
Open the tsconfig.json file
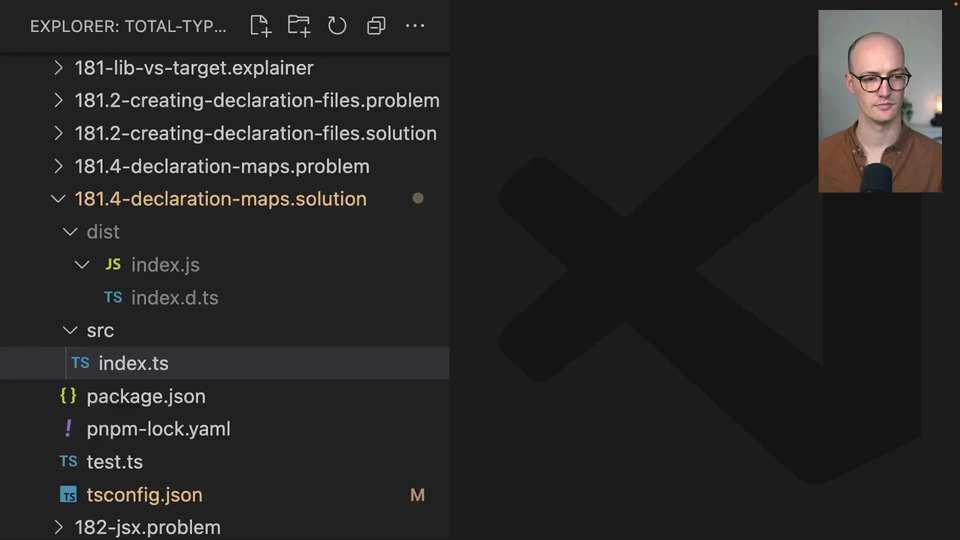tap(144, 495)
